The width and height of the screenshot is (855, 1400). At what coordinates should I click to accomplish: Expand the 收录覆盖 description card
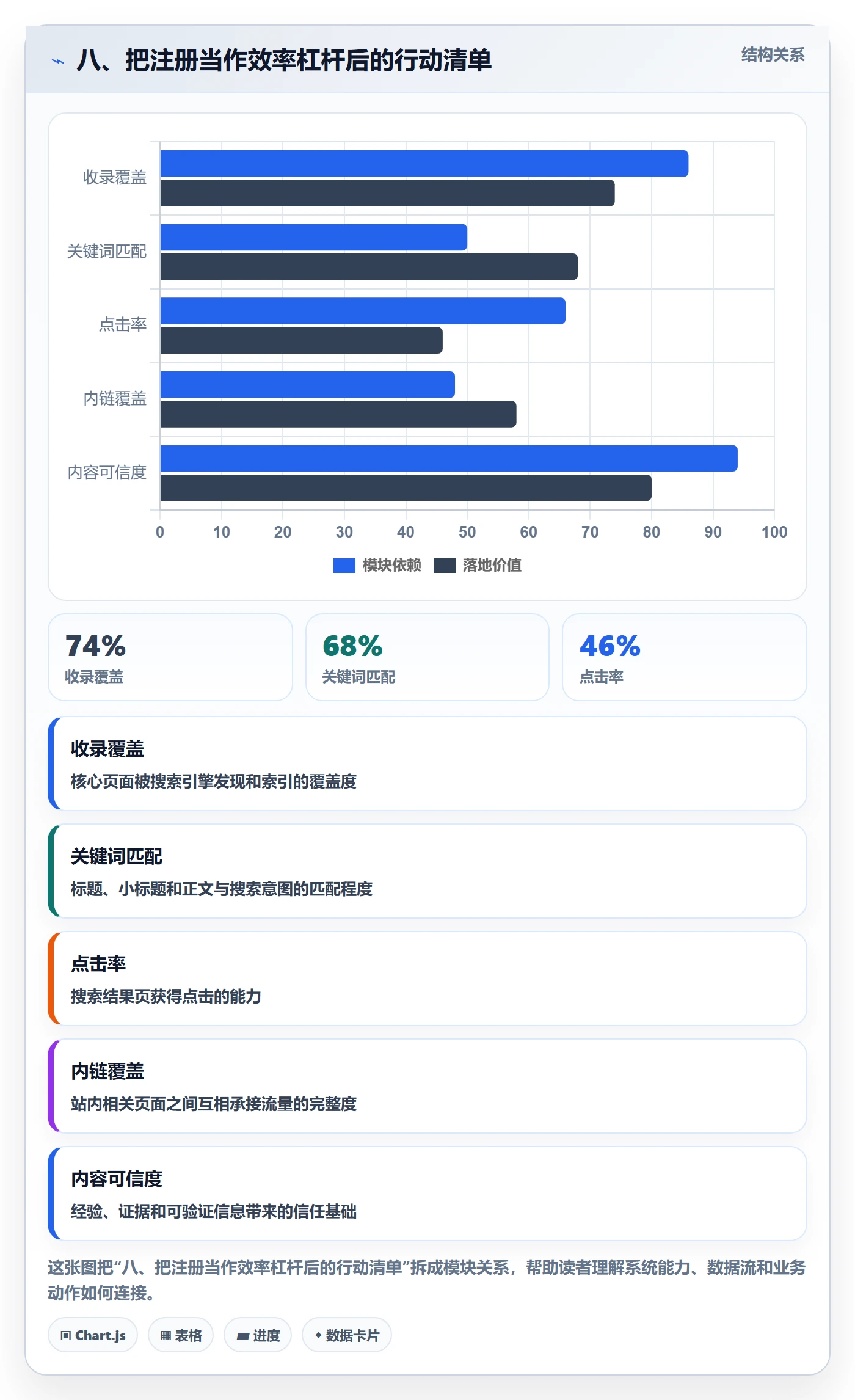tap(428, 764)
